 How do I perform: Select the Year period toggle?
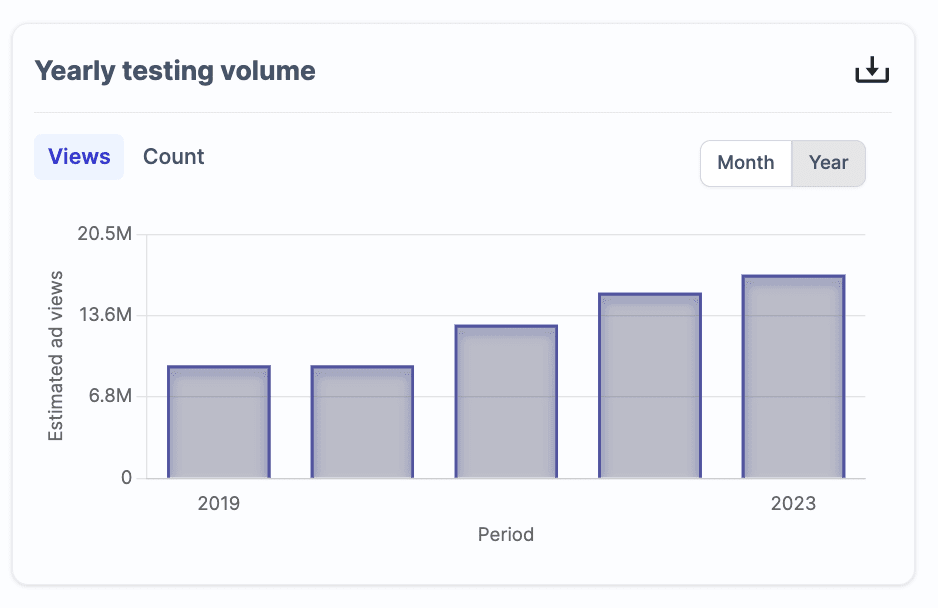tap(828, 163)
